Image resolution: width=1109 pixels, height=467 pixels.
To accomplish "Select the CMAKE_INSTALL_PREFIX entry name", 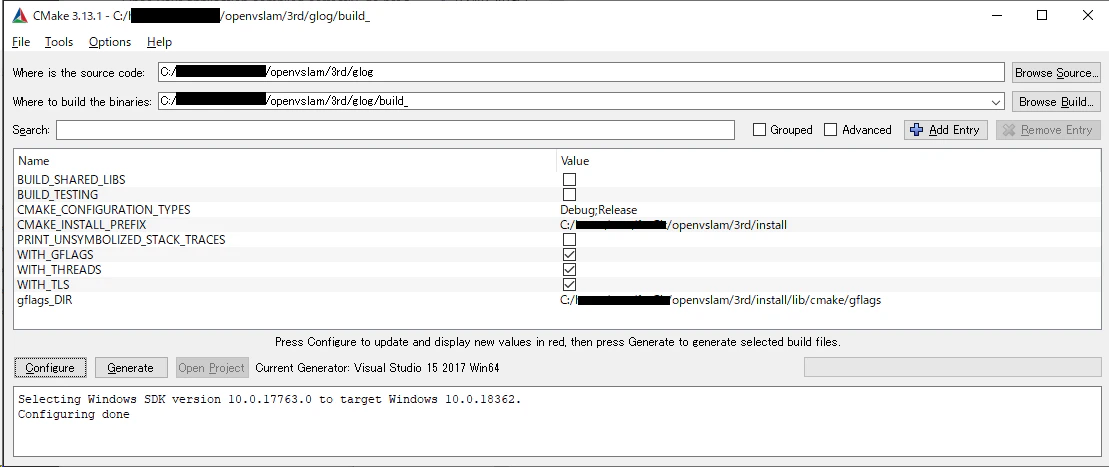I will point(81,225).
